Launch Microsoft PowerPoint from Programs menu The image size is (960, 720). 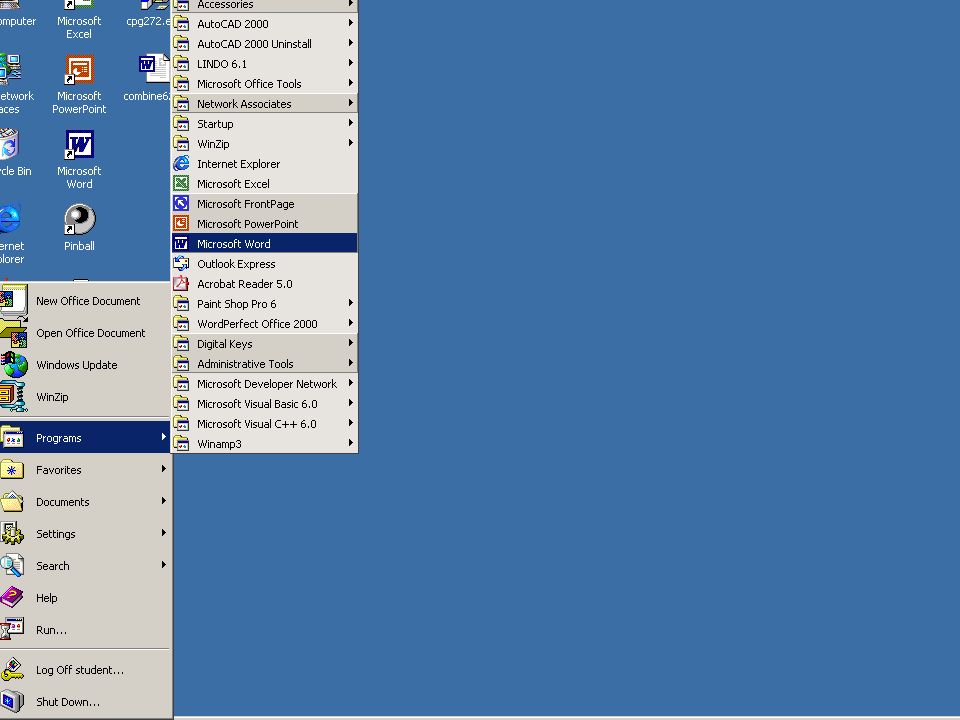click(264, 223)
